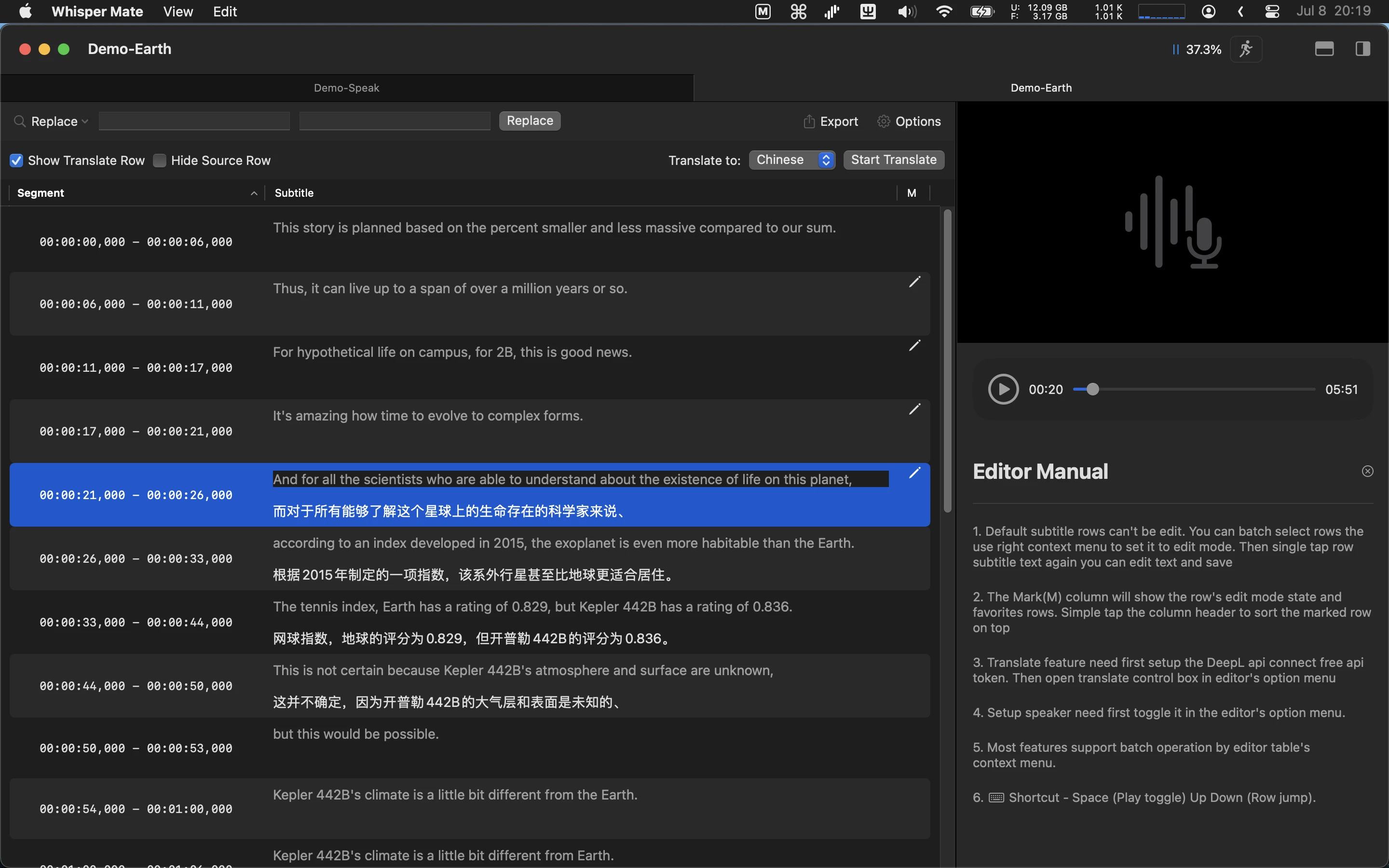Click the 05:51 total duration label
Screen dimensions: 1389x868
1341,390
